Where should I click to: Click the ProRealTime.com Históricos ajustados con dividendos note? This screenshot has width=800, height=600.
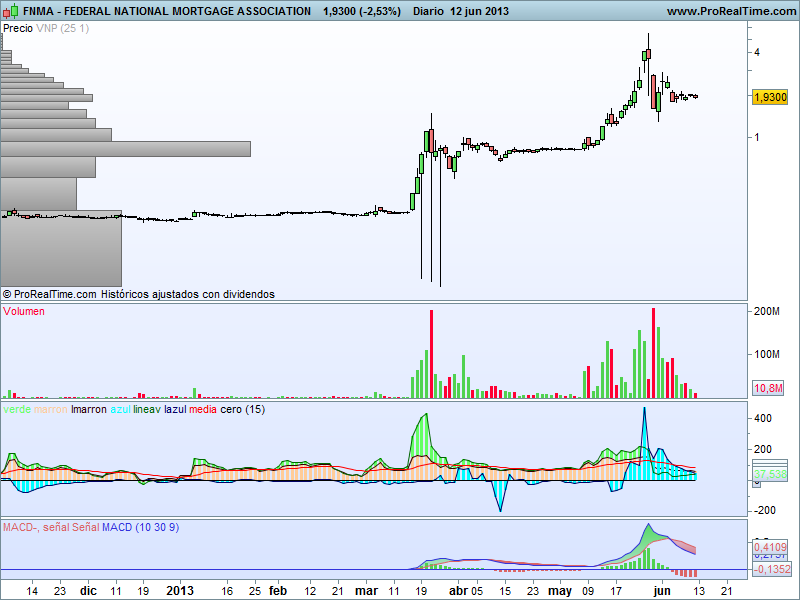139,294
